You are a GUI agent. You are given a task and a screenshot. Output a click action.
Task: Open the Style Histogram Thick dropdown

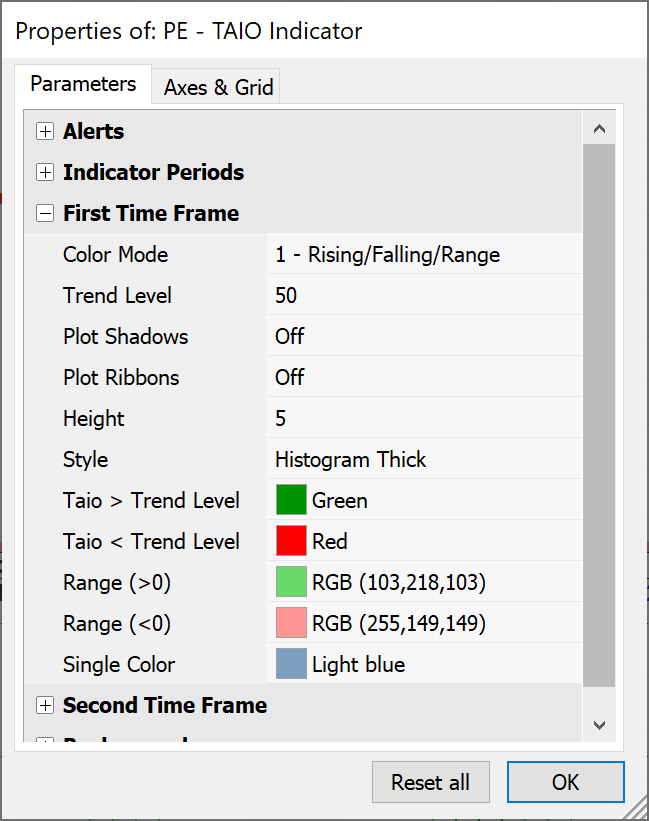pos(422,459)
